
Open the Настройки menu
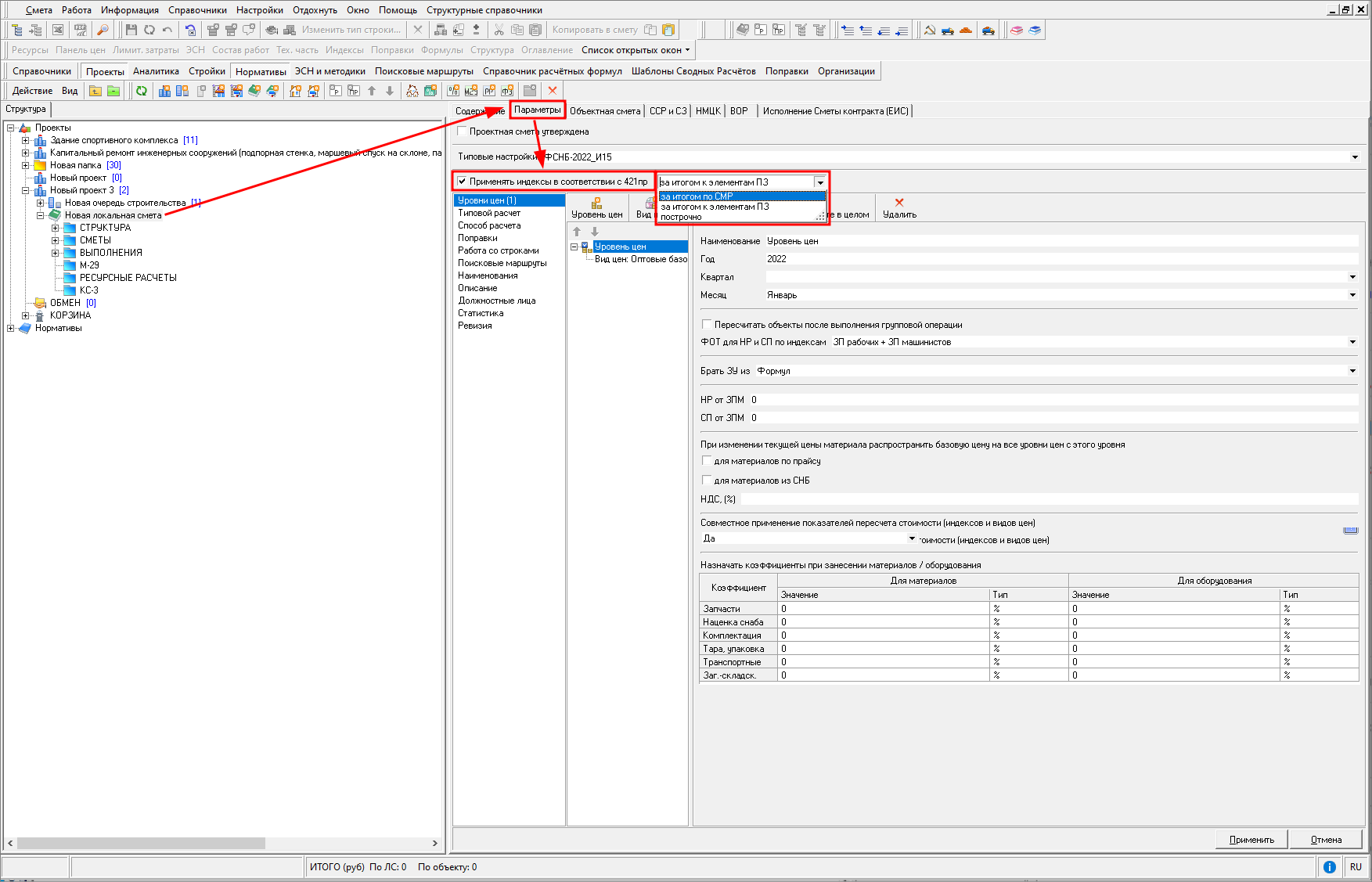pyautogui.click(x=259, y=10)
